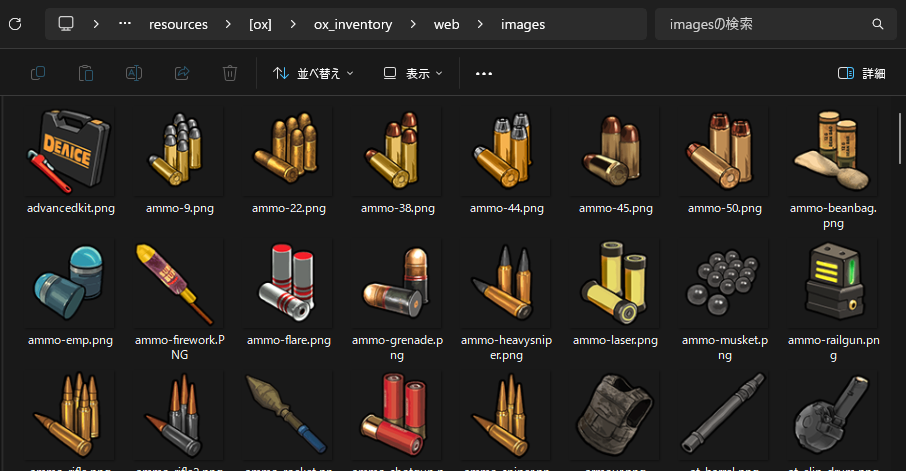Select advancedkit.png thumbnail
This screenshot has height=471, width=906.
[70, 151]
